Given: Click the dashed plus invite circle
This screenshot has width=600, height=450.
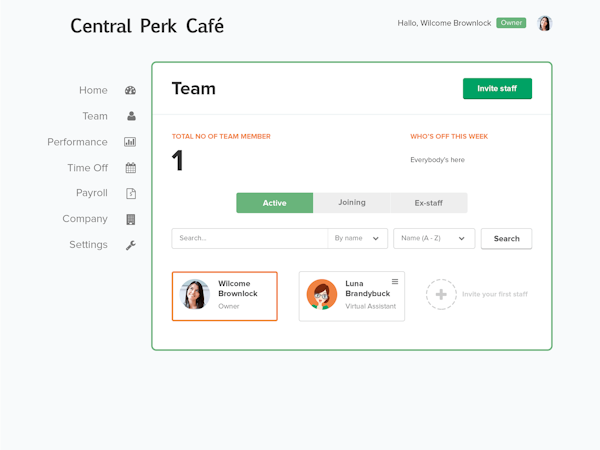Looking at the screenshot, I should 441,294.
